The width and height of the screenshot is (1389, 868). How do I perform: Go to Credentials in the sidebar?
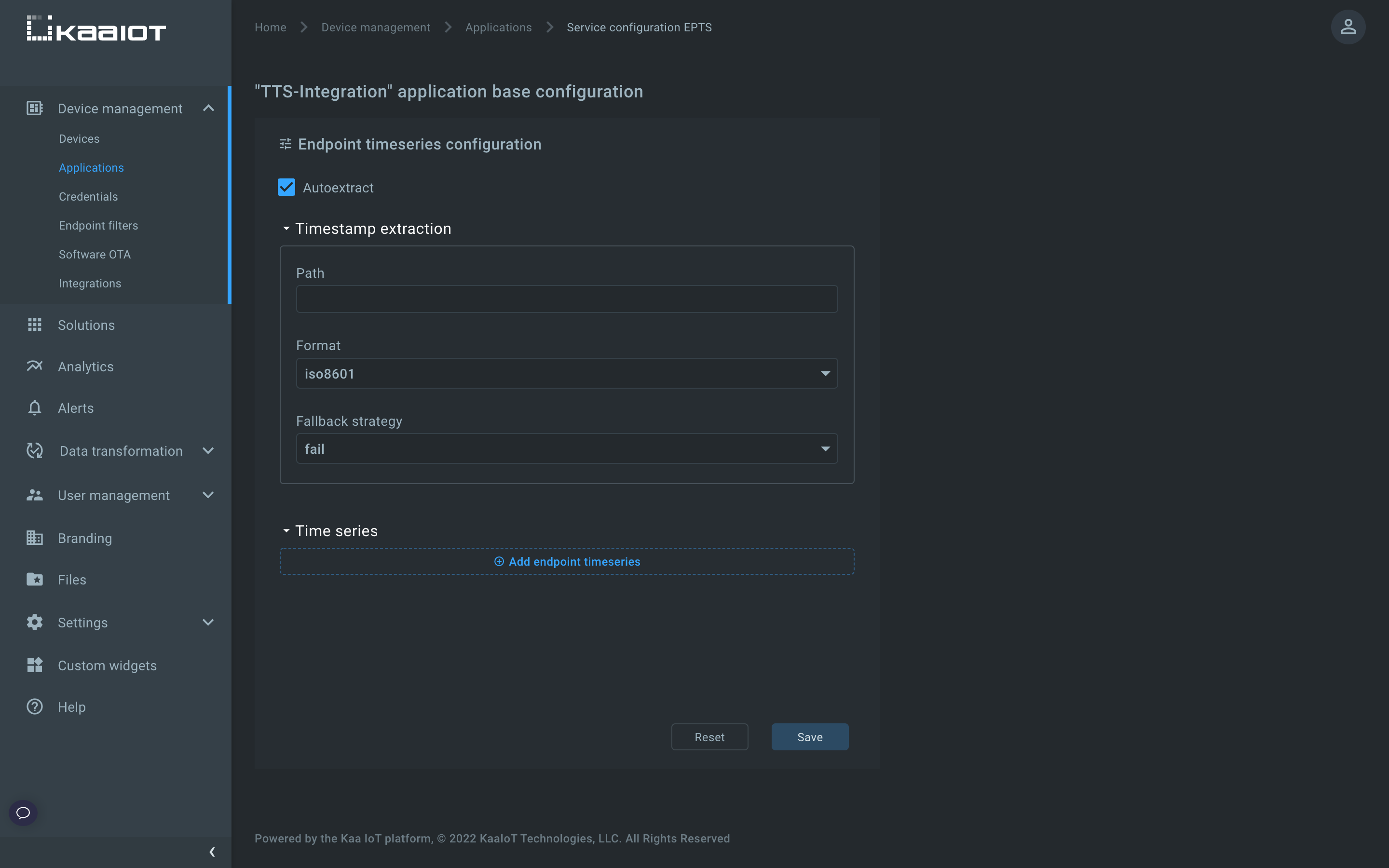coord(87,196)
